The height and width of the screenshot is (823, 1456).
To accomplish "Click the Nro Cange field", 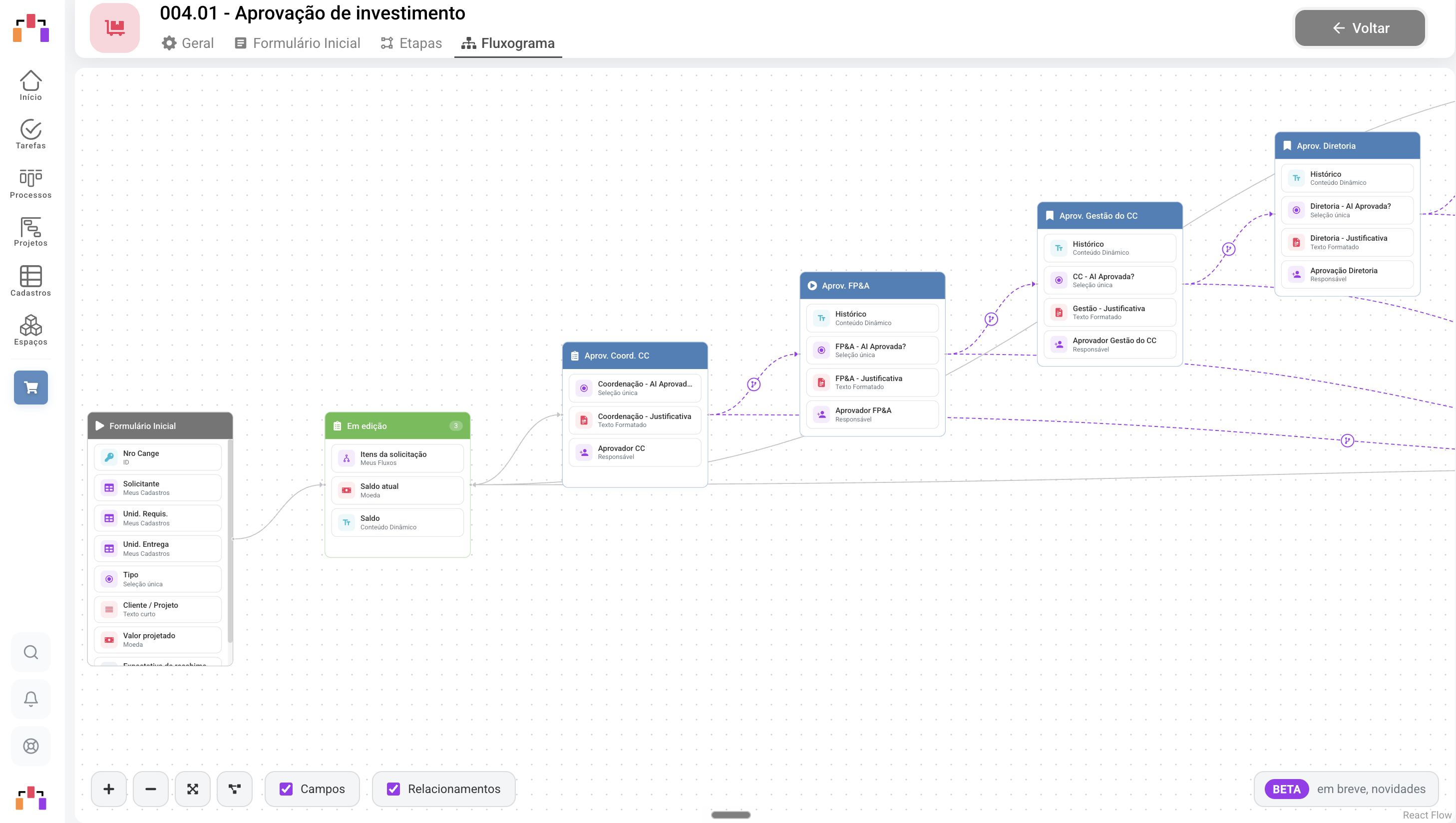I will [x=158, y=457].
